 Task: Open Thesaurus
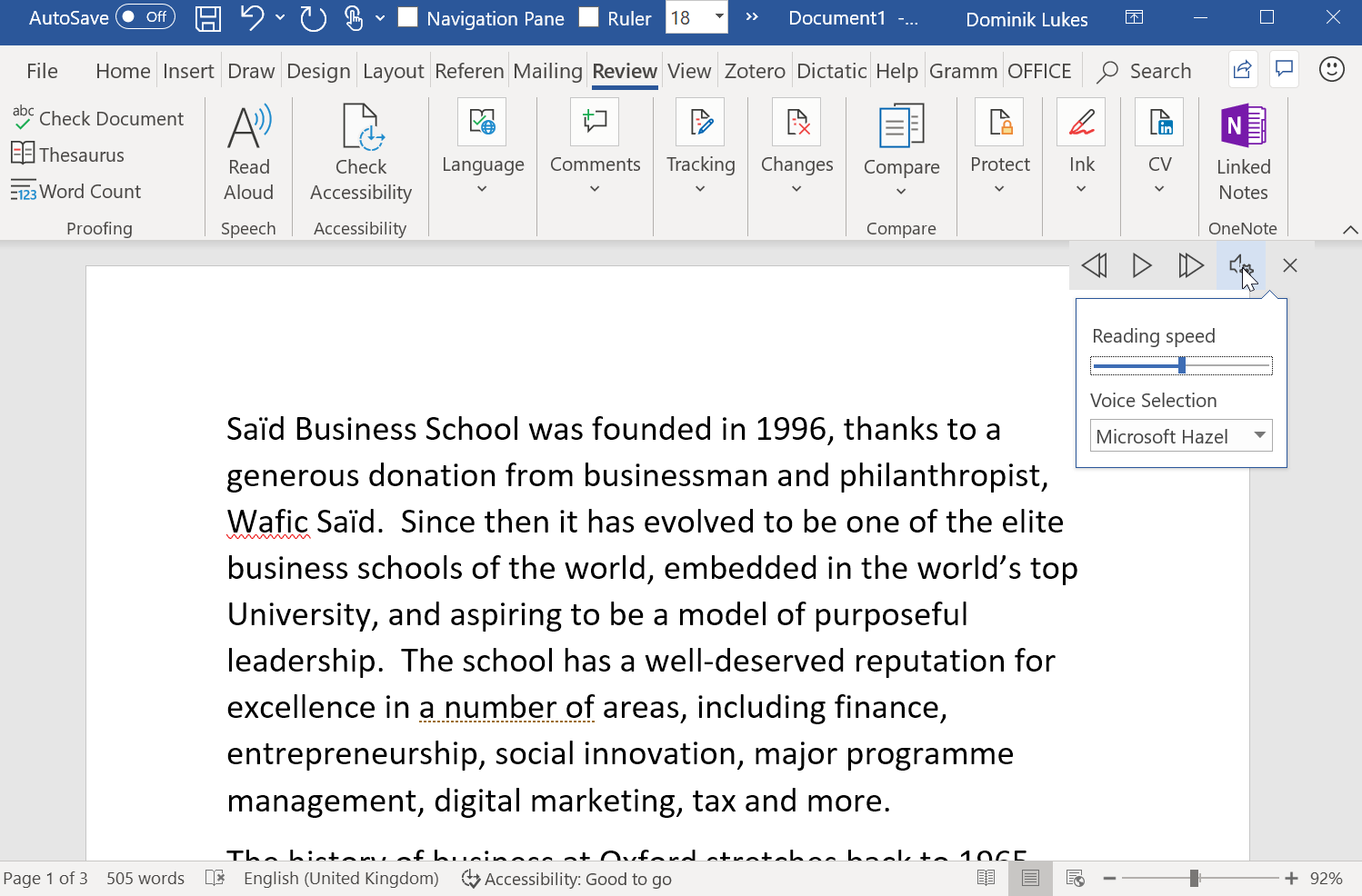point(68,154)
